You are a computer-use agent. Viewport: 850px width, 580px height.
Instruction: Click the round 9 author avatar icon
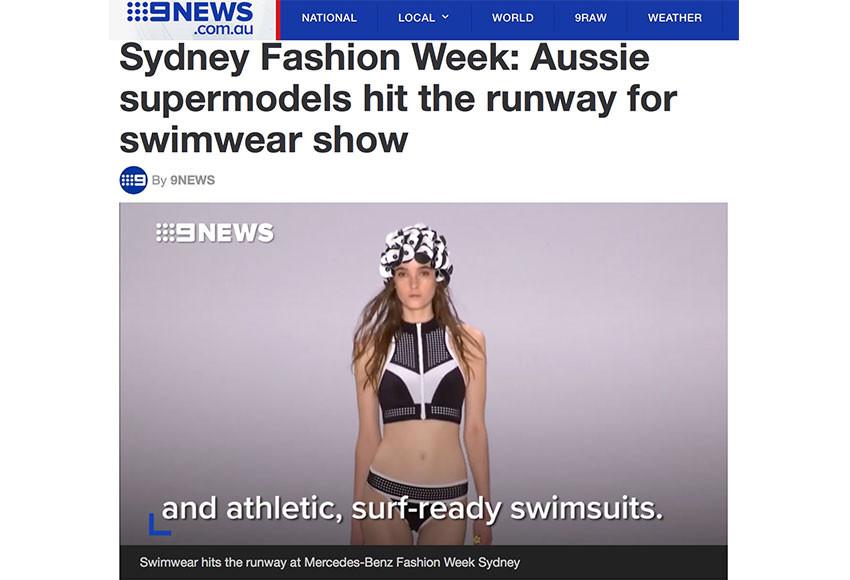pyautogui.click(x=133, y=180)
